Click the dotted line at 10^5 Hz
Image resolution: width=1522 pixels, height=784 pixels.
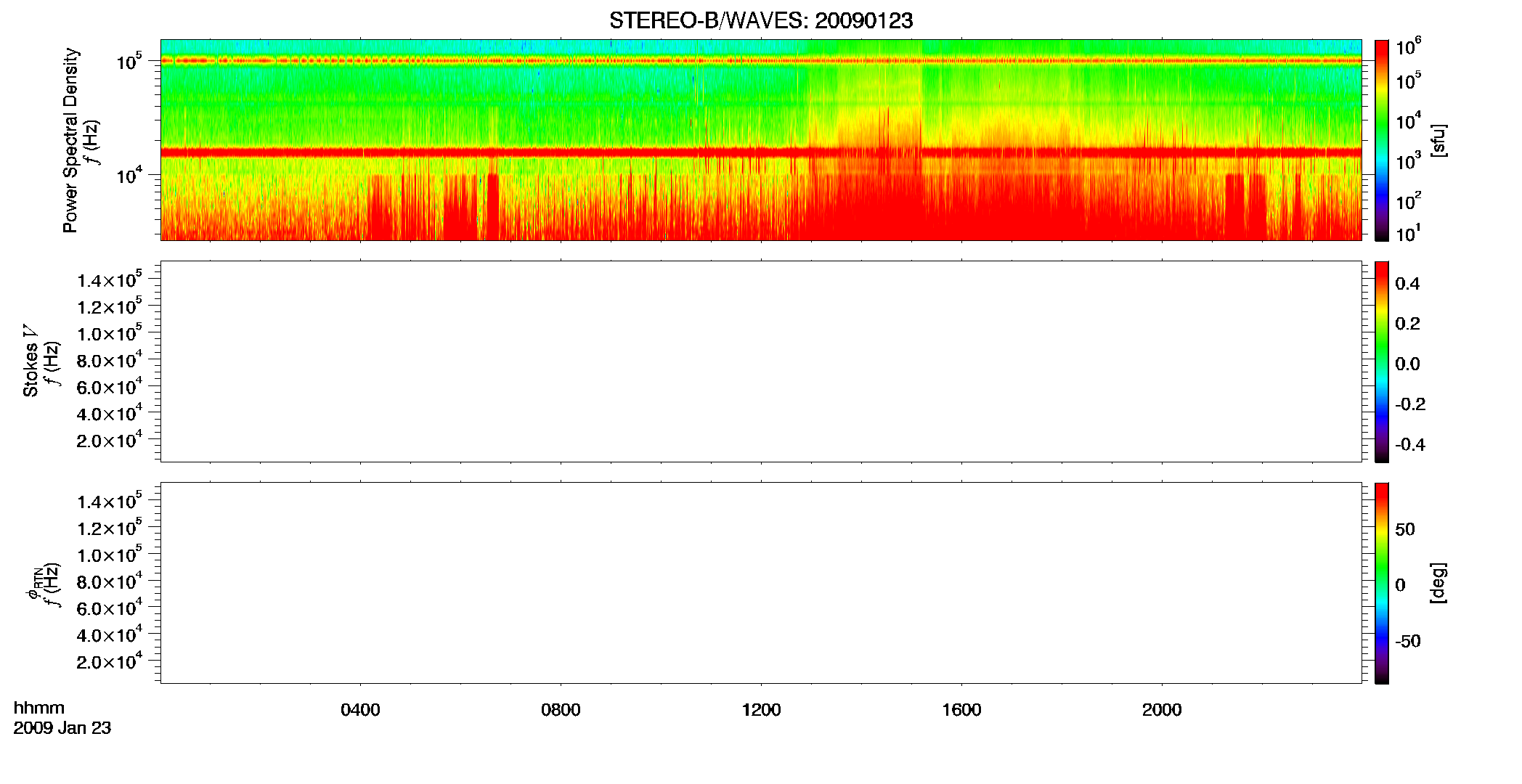coord(761,61)
